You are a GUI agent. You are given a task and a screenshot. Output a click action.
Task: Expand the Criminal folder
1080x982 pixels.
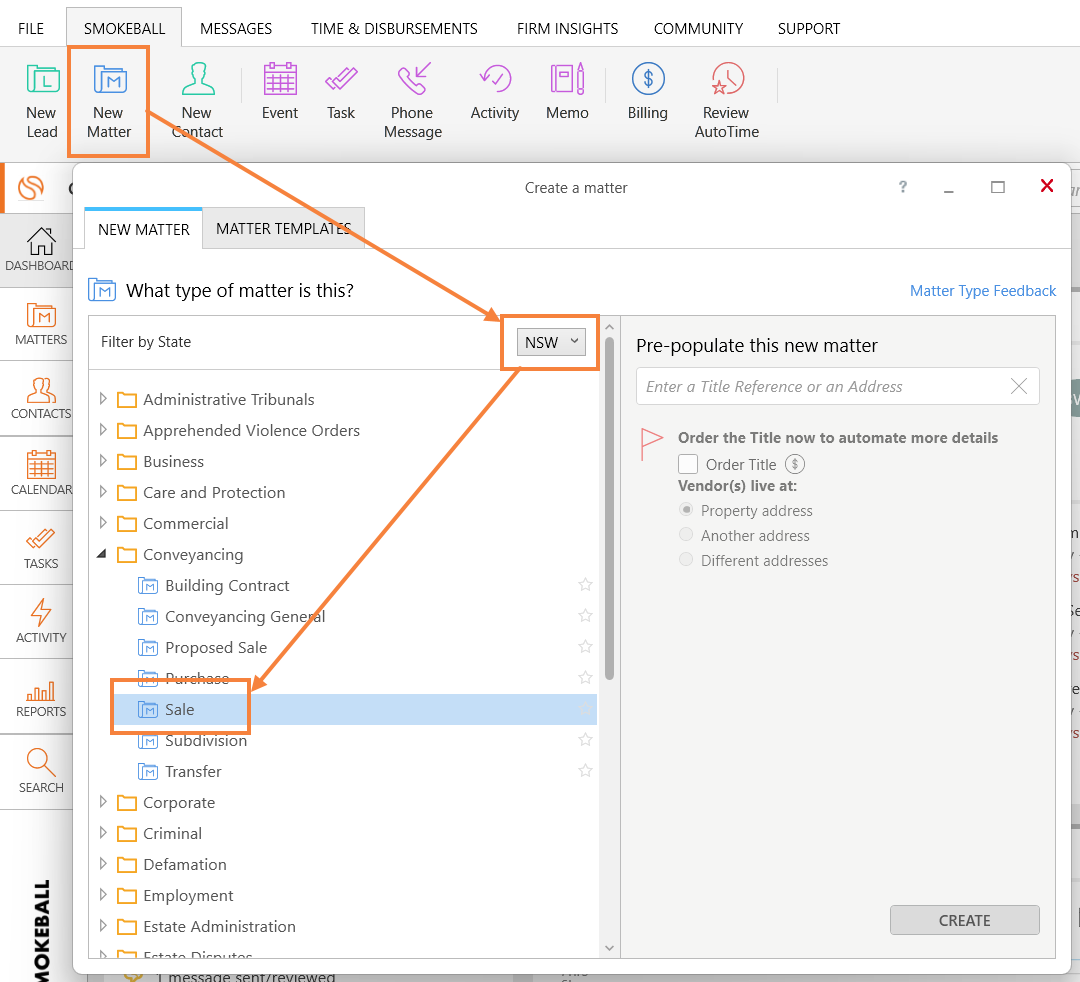[x=103, y=833]
